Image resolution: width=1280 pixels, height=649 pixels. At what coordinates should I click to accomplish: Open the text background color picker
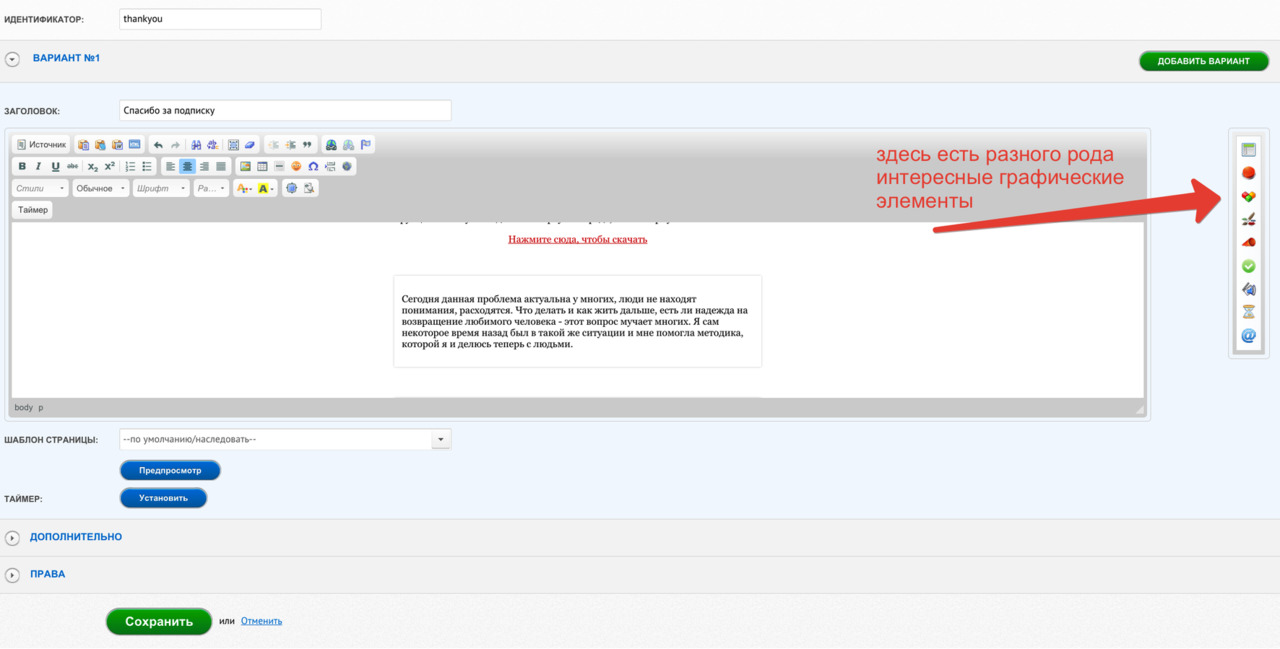[265, 188]
